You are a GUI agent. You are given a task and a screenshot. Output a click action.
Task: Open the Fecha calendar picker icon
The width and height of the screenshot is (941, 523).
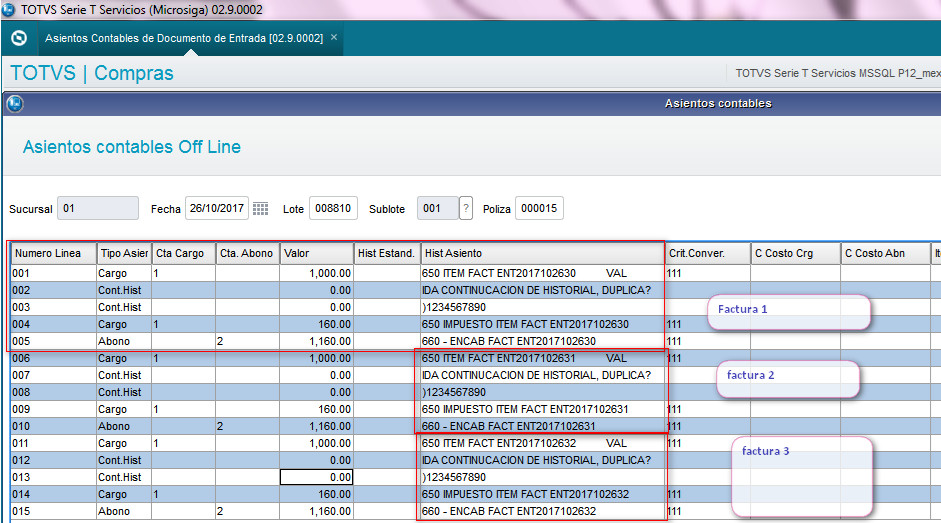coord(260,209)
